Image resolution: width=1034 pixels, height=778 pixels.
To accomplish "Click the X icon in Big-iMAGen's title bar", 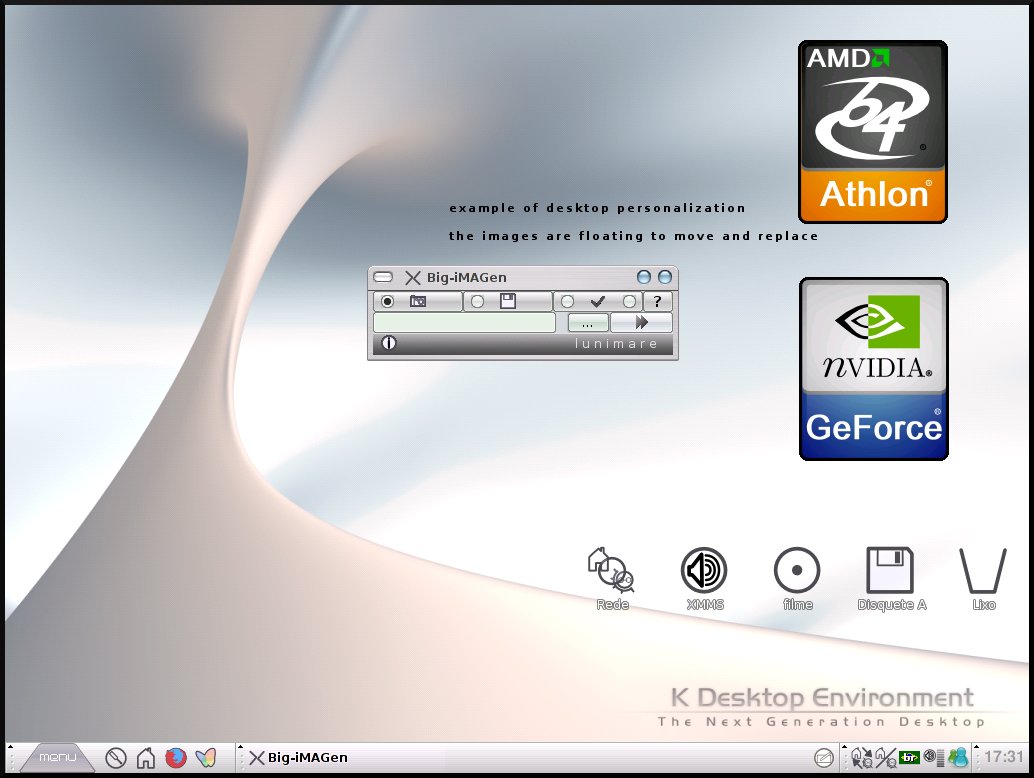I will click(x=413, y=278).
